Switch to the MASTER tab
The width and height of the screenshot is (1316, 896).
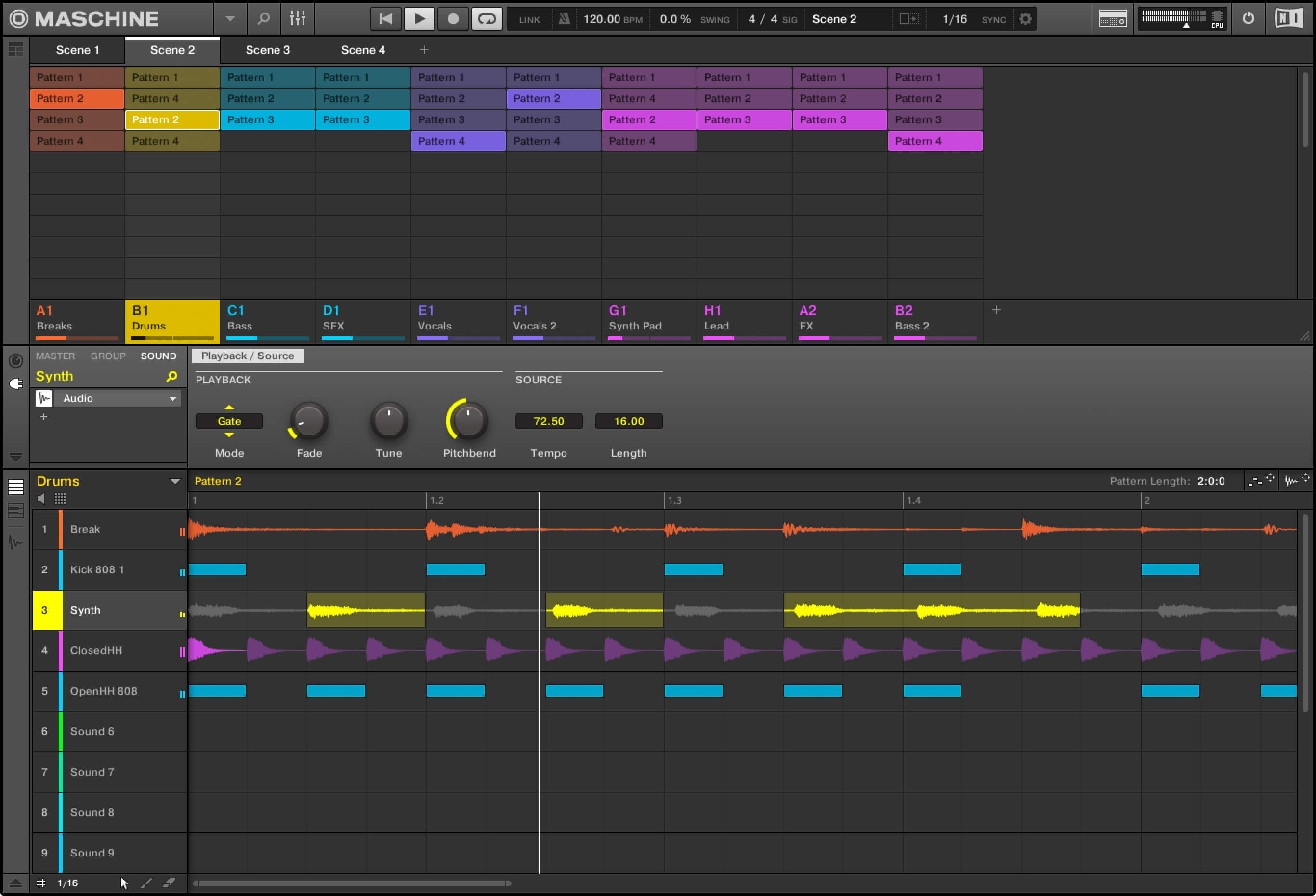(x=55, y=356)
